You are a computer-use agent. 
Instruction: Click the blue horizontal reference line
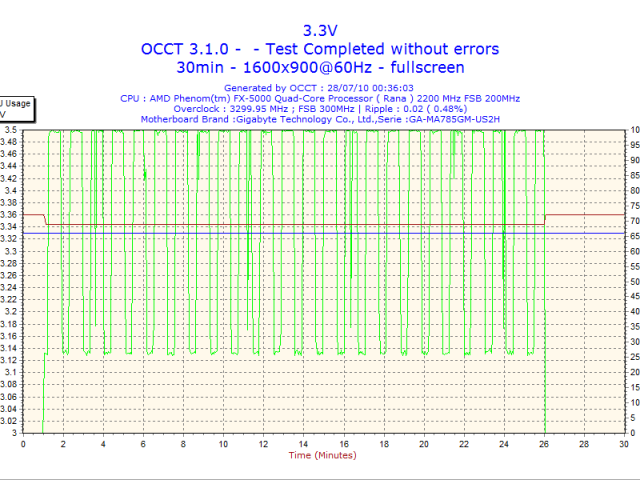tap(324, 233)
